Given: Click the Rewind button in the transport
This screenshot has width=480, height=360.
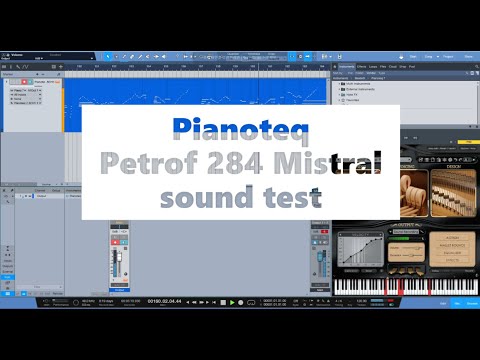Looking at the screenshot, I should [x=194, y=302].
